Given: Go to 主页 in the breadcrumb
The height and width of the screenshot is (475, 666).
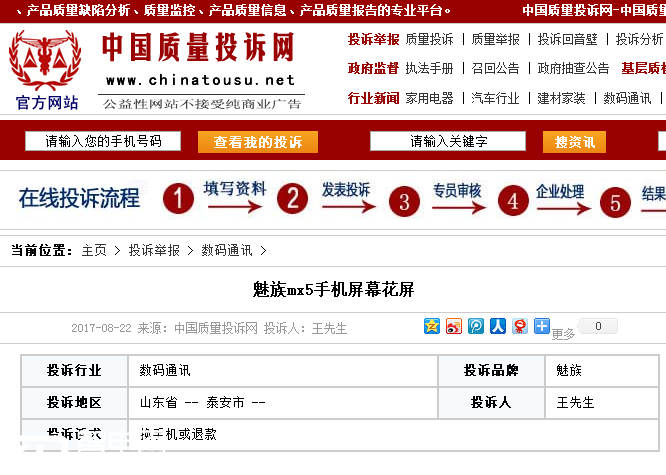Looking at the screenshot, I should (94, 250).
